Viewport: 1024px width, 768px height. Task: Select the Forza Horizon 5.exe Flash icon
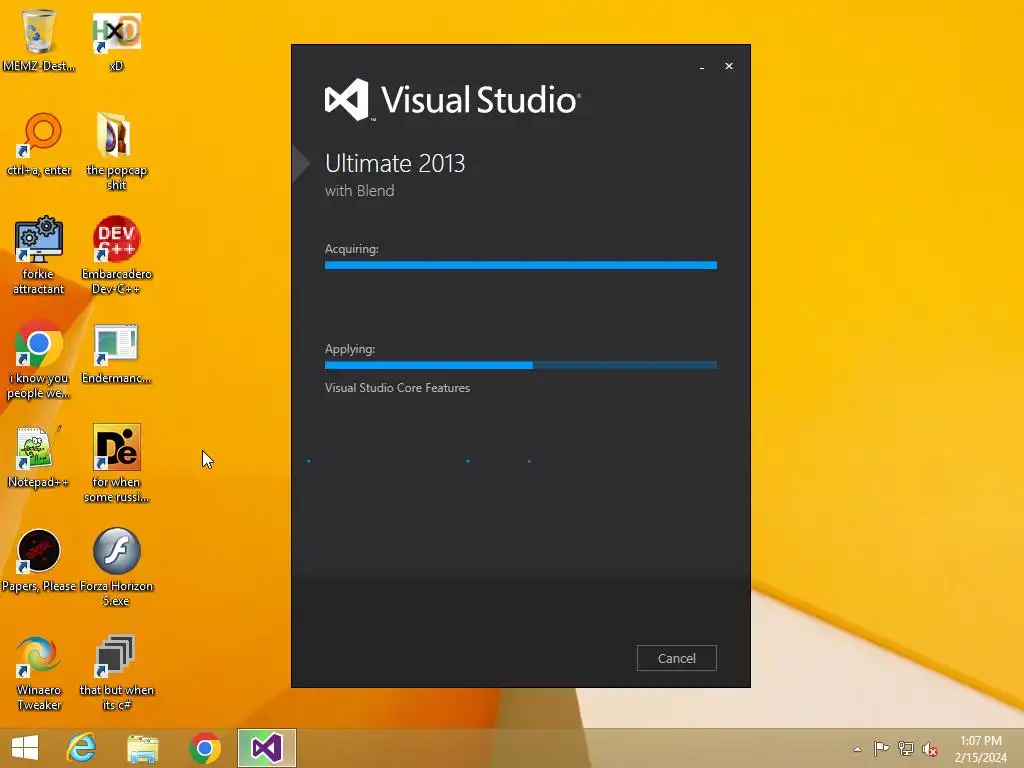click(116, 567)
